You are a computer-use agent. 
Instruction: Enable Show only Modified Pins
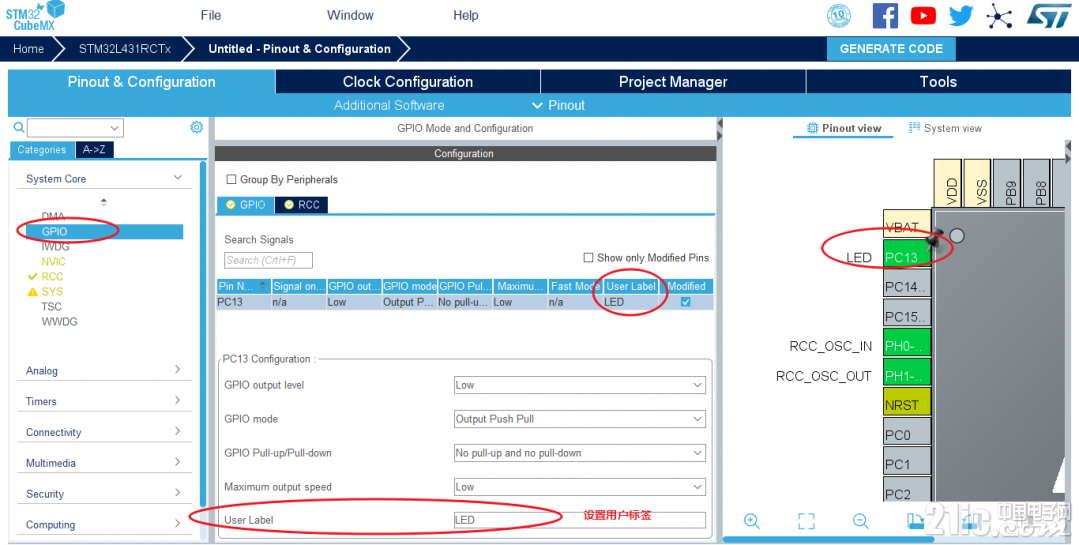tap(588, 257)
